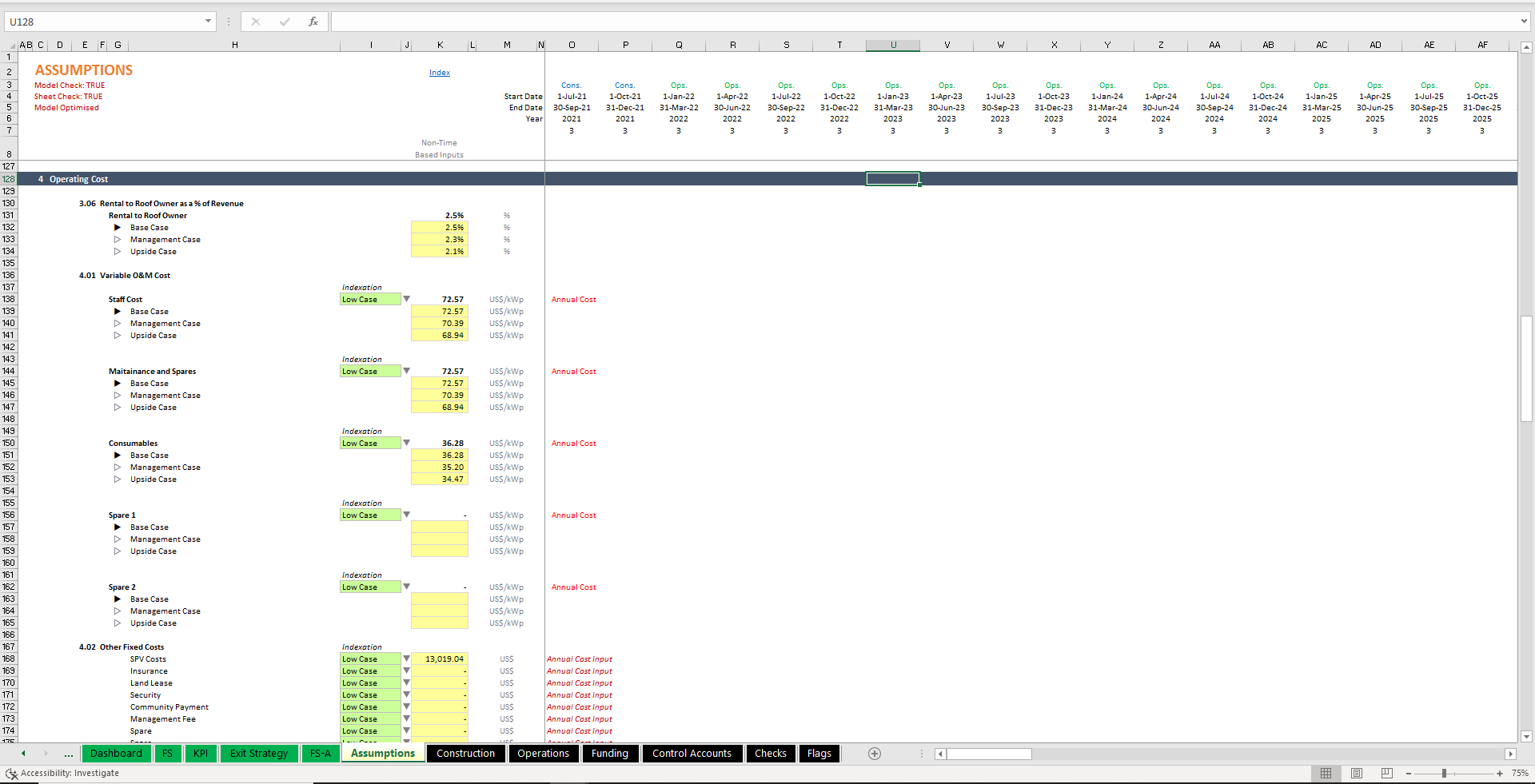The image size is (1535, 784).
Task: Click the select-all corner button
Action: 9,46
